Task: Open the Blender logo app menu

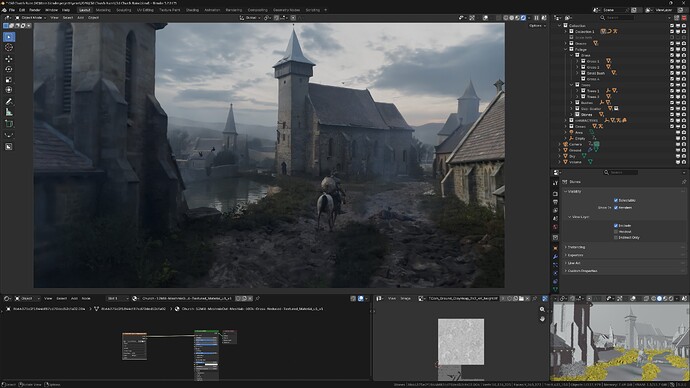Action: (x=4, y=10)
